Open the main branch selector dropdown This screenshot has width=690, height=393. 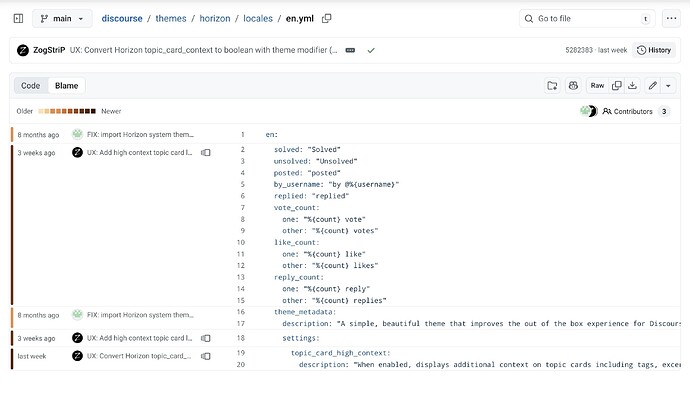pyautogui.click(x=62, y=18)
